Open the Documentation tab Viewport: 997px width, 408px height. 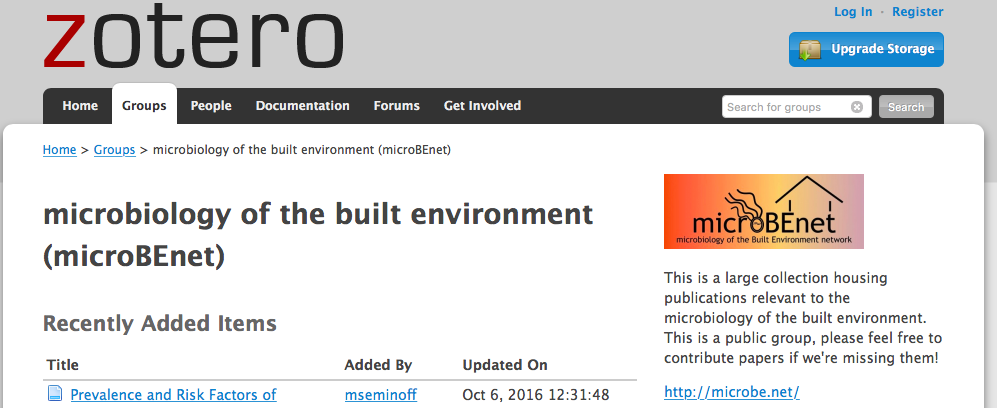click(303, 105)
